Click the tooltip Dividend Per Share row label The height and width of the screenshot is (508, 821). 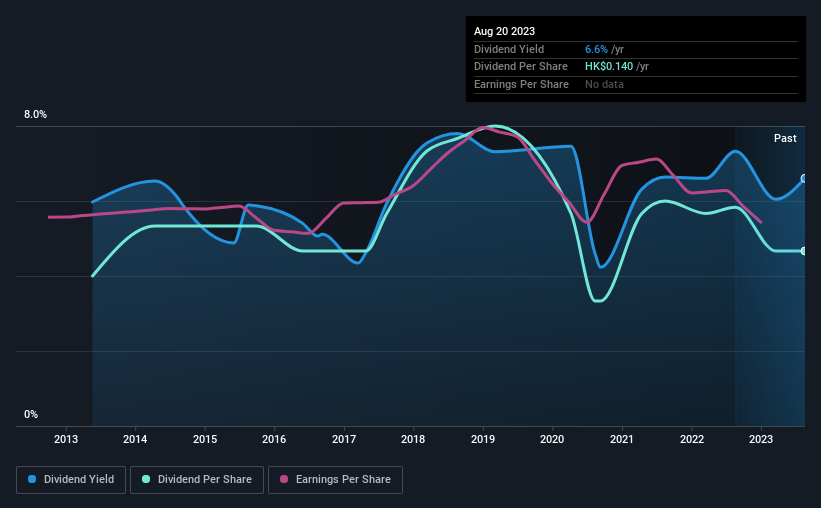pos(520,67)
